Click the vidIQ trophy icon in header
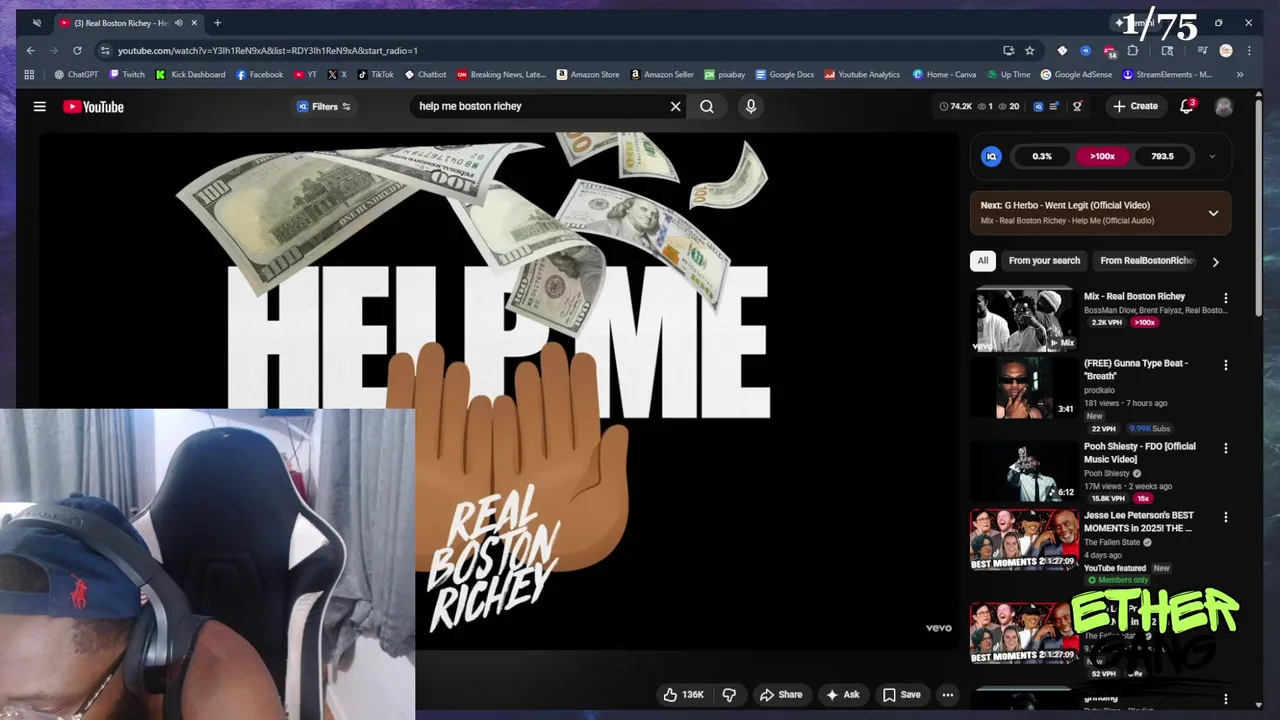Screen dimensions: 1280x720 [1077, 106]
